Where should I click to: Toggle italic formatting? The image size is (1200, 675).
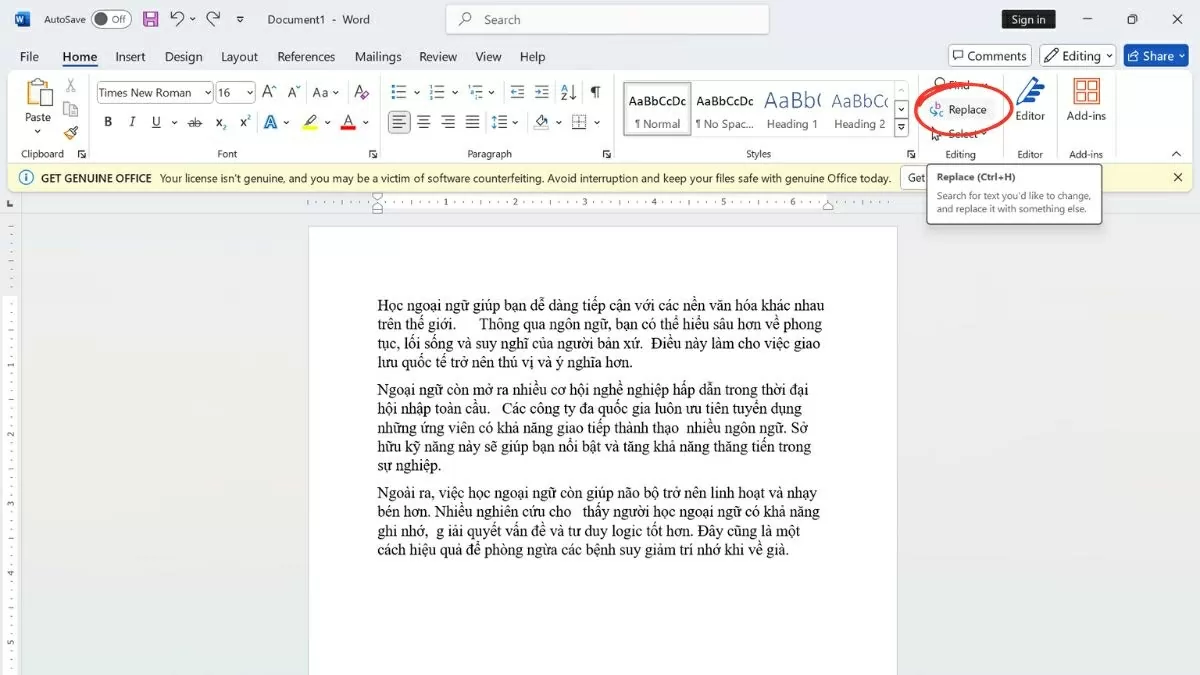tap(131, 122)
